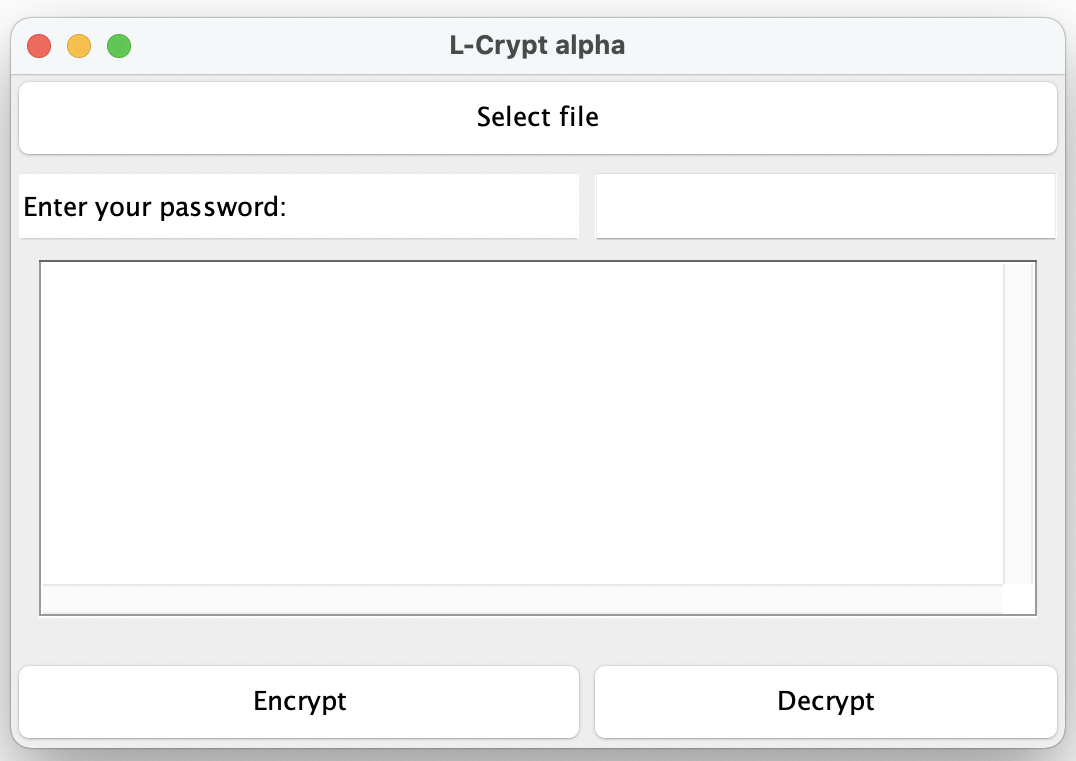The image size is (1076, 761).
Task: Close the L-Crypt alpha window
Action: point(39,46)
